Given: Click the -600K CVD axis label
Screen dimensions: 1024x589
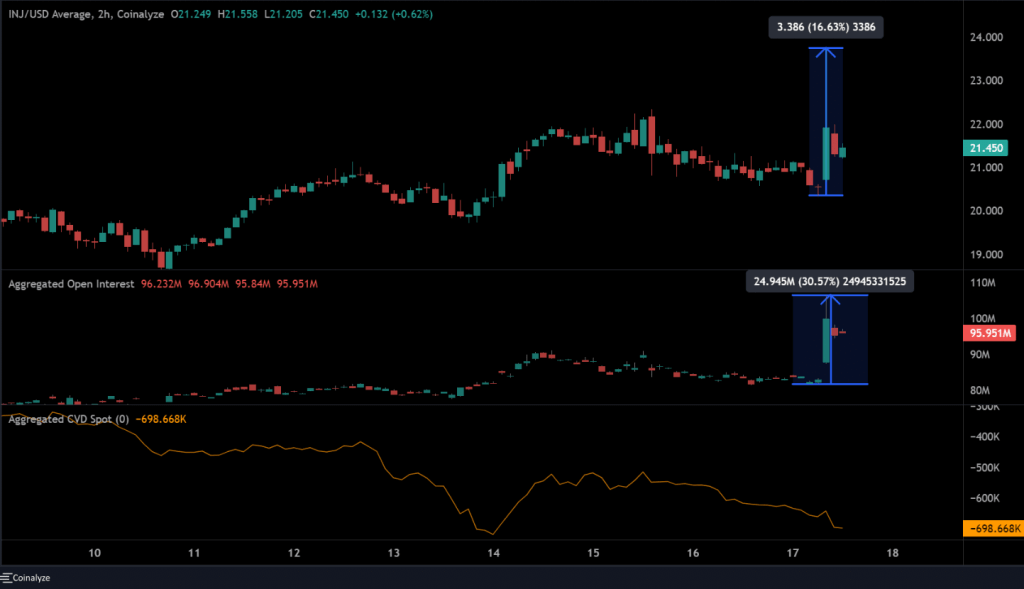Looking at the screenshot, I should [985, 498].
